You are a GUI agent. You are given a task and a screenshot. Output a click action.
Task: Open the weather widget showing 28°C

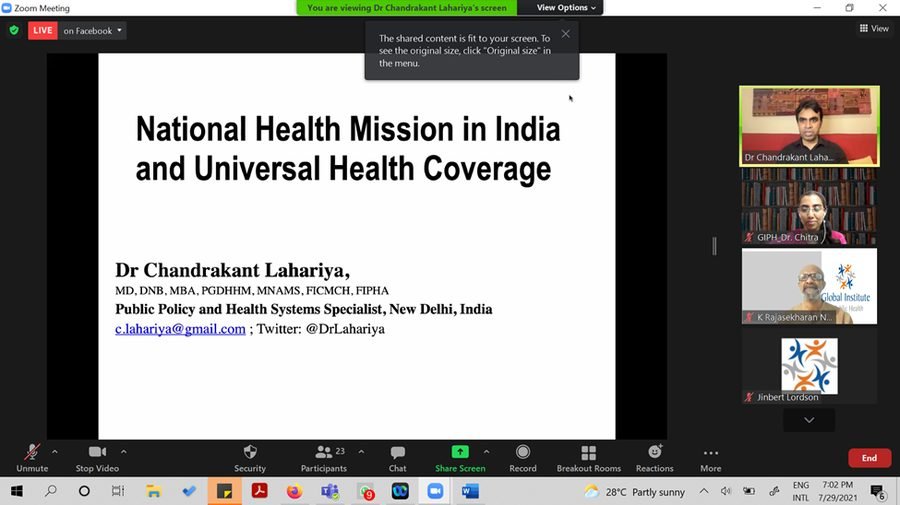click(634, 492)
